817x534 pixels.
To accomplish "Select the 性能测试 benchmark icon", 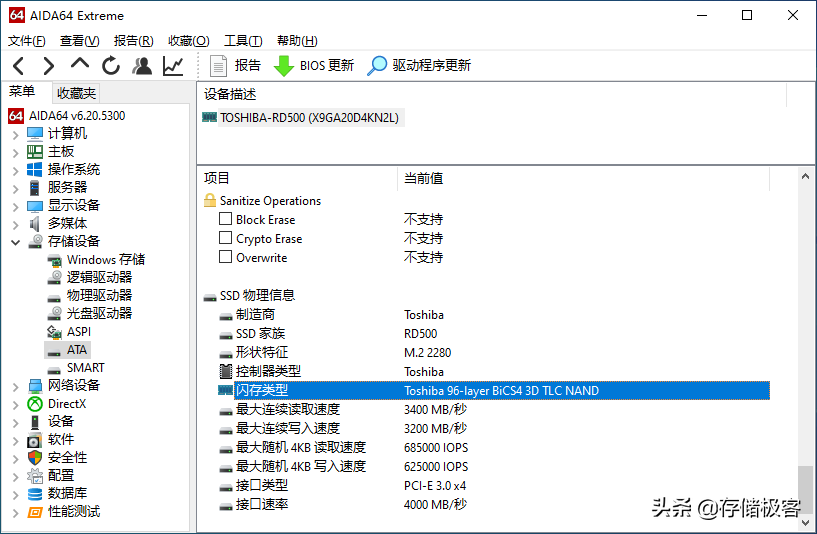I will (x=35, y=512).
